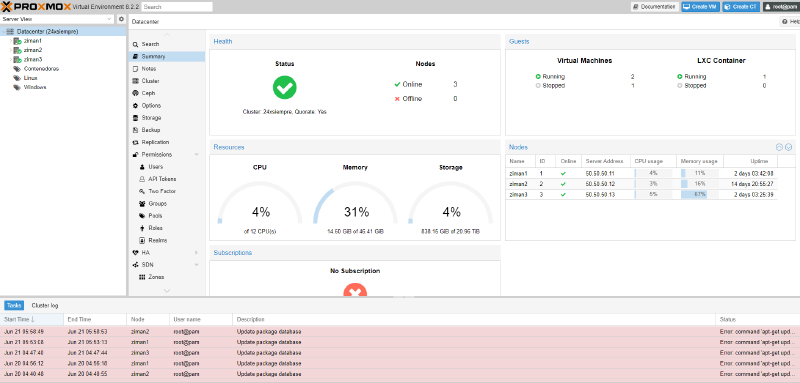The image size is (800, 383).
Task: Click the Create VM button
Action: [x=701, y=7]
